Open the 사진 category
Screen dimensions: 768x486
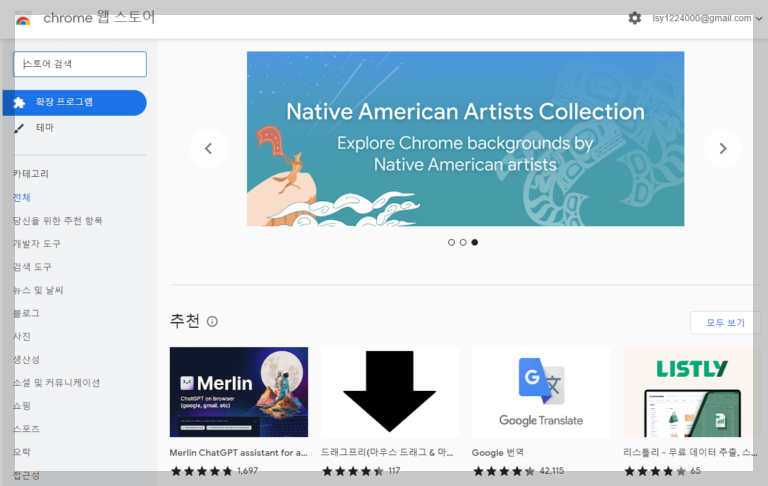pos(22,336)
